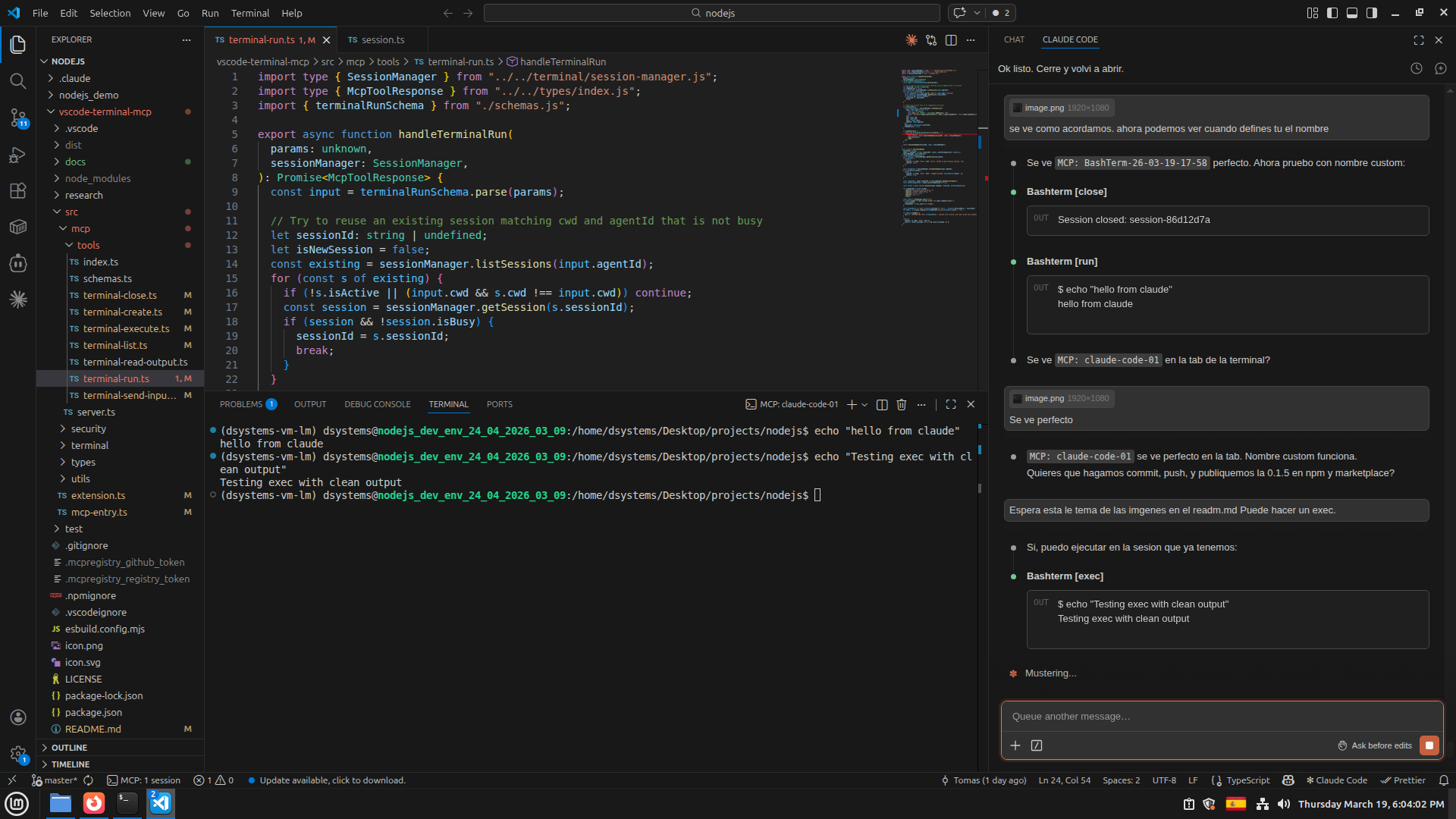Stop Claude response with orange button

click(1429, 745)
